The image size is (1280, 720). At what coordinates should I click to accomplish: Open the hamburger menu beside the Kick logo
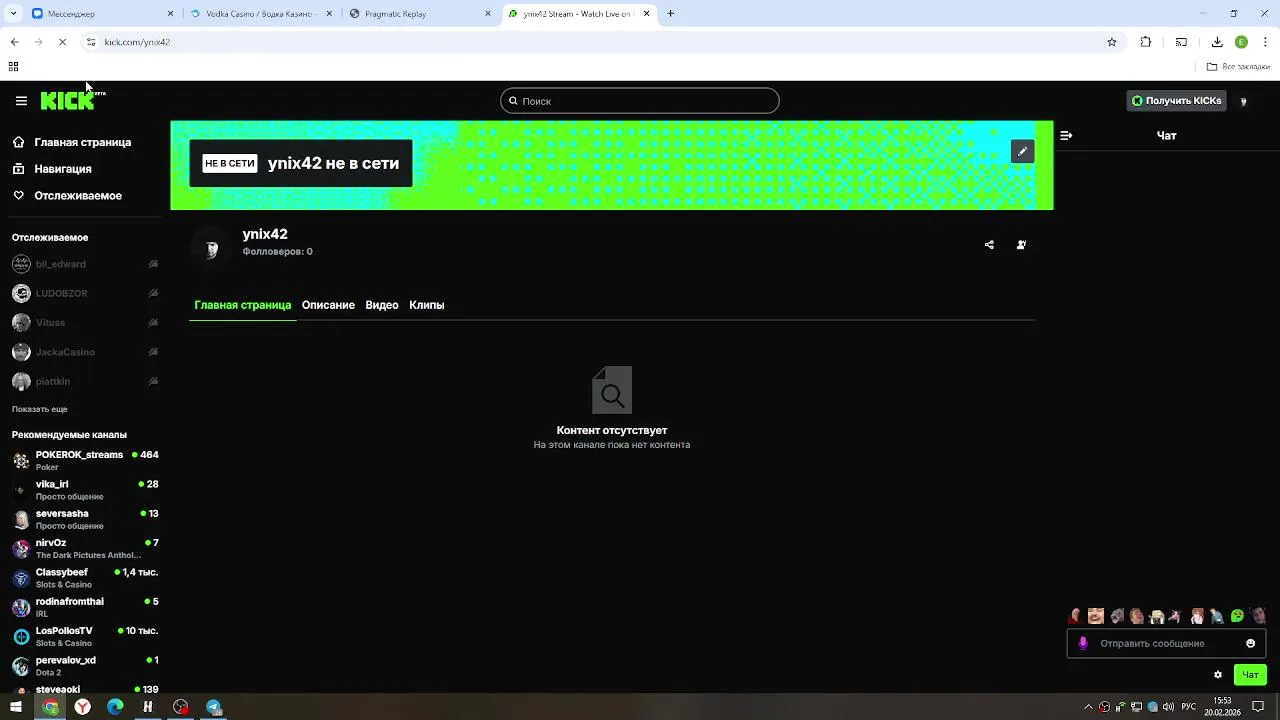point(21,101)
